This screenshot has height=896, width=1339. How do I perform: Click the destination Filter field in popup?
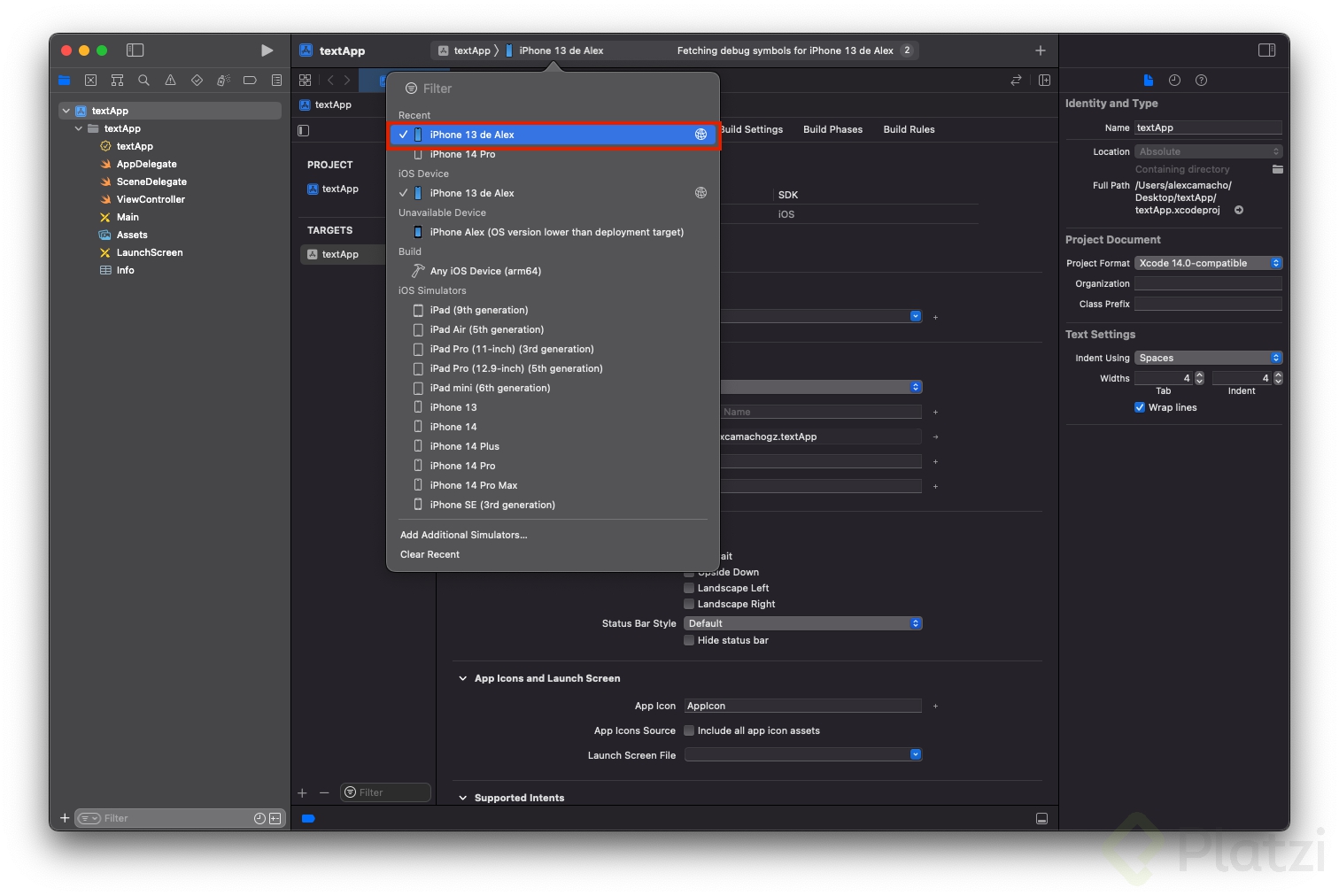click(553, 89)
